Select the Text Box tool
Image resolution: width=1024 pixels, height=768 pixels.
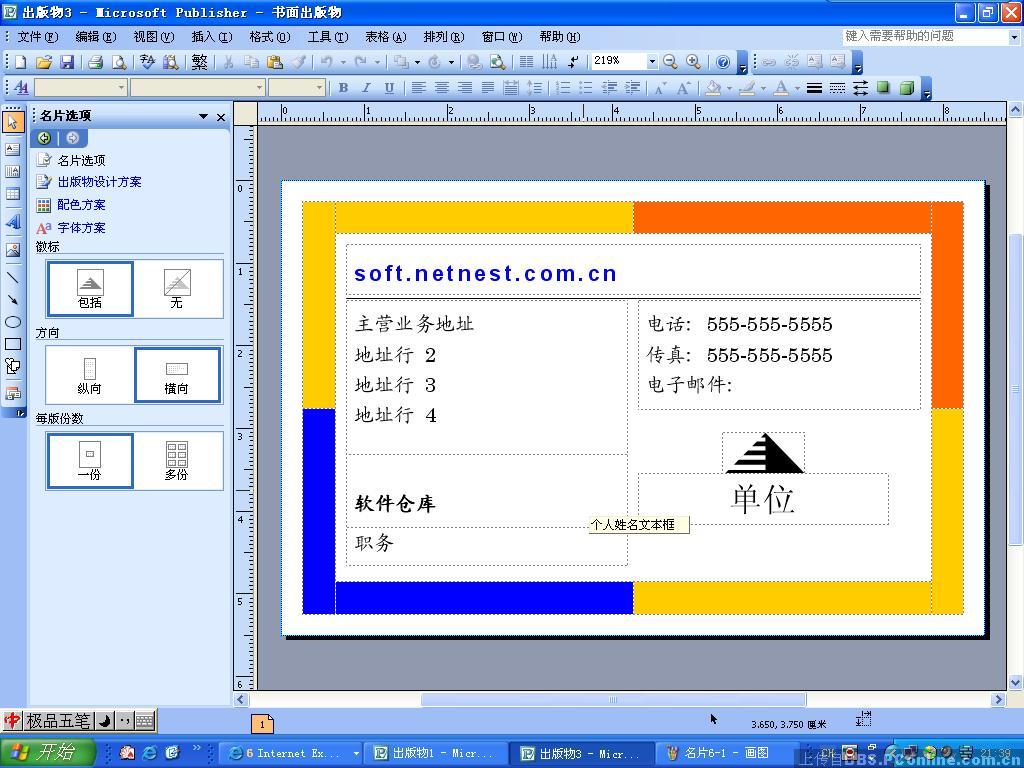(12, 149)
